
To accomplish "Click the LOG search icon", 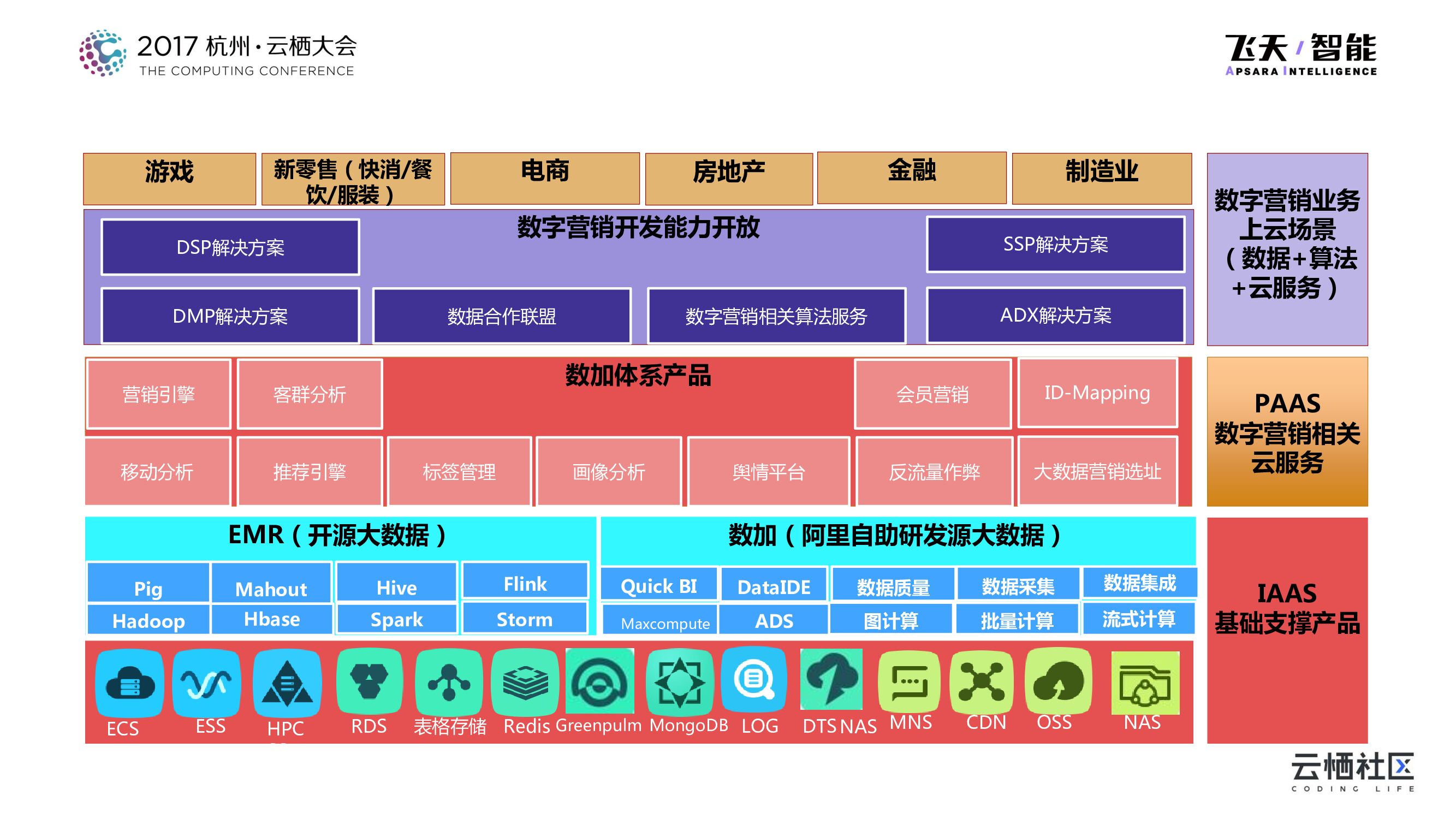I will [754, 679].
